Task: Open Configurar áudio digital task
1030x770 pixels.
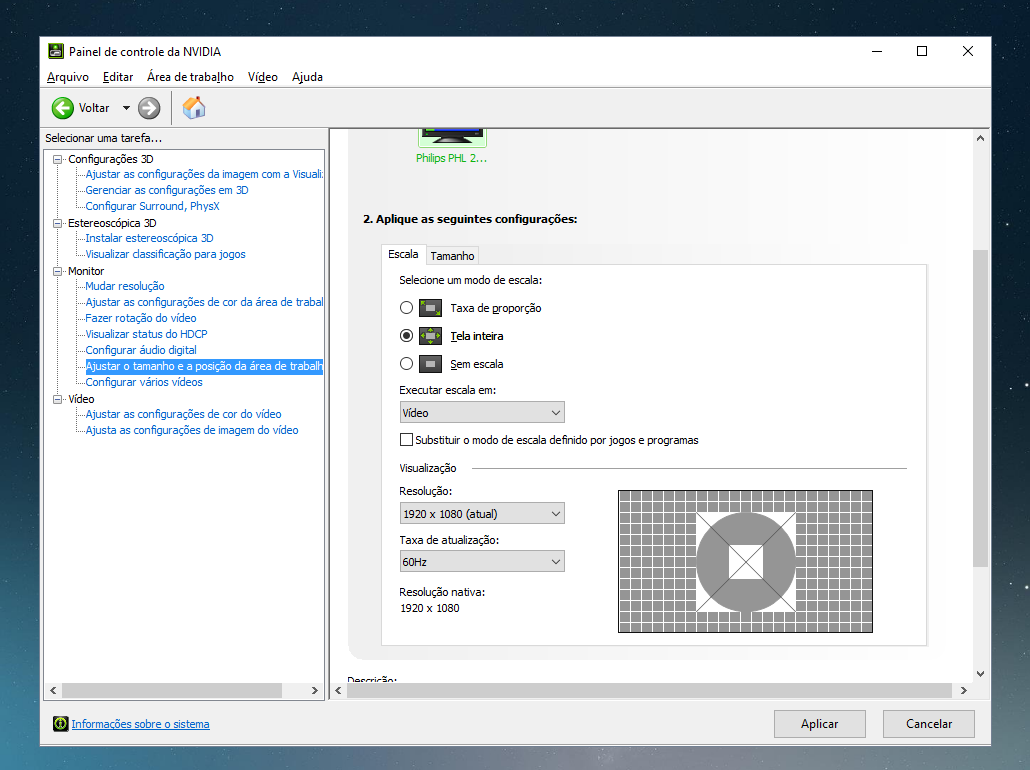Action: click(x=141, y=350)
